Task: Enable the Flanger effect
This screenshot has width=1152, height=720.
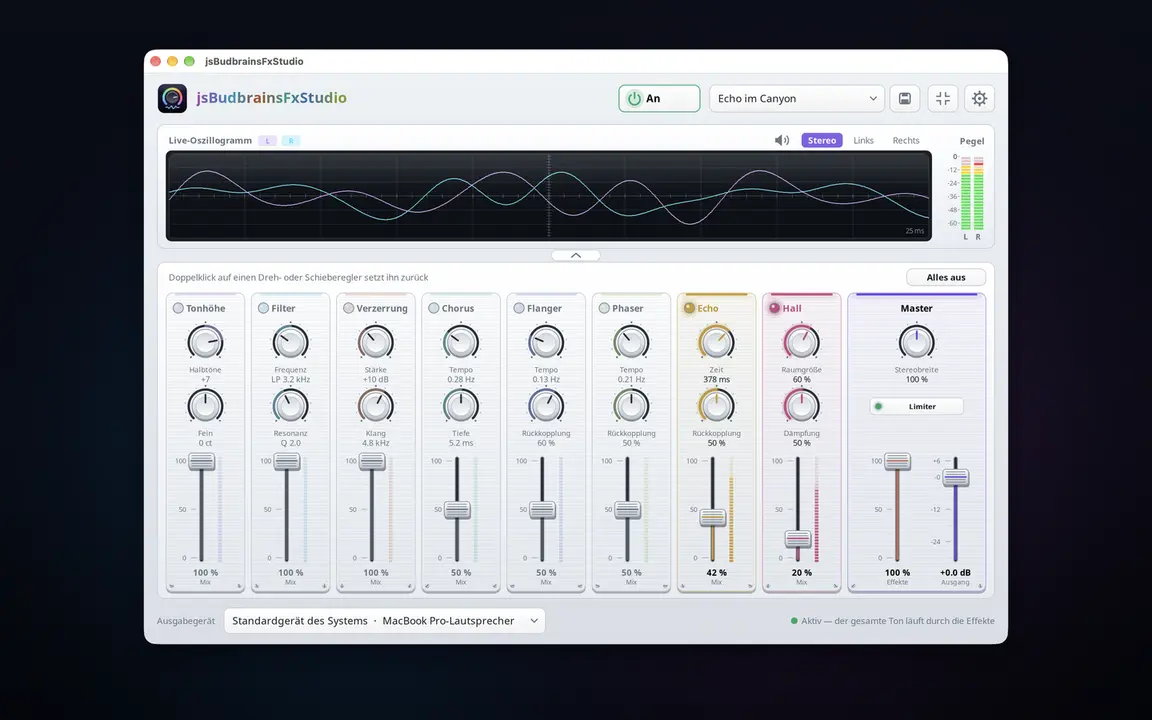Action: tap(519, 308)
